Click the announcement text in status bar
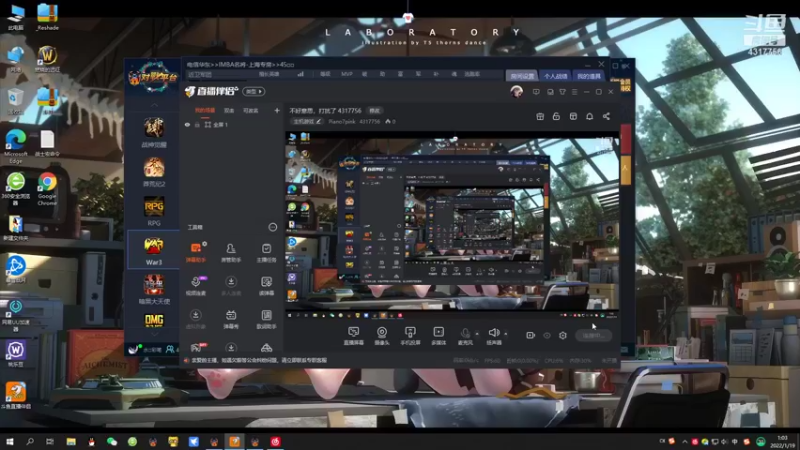This screenshot has height=450, width=800. 259,360
